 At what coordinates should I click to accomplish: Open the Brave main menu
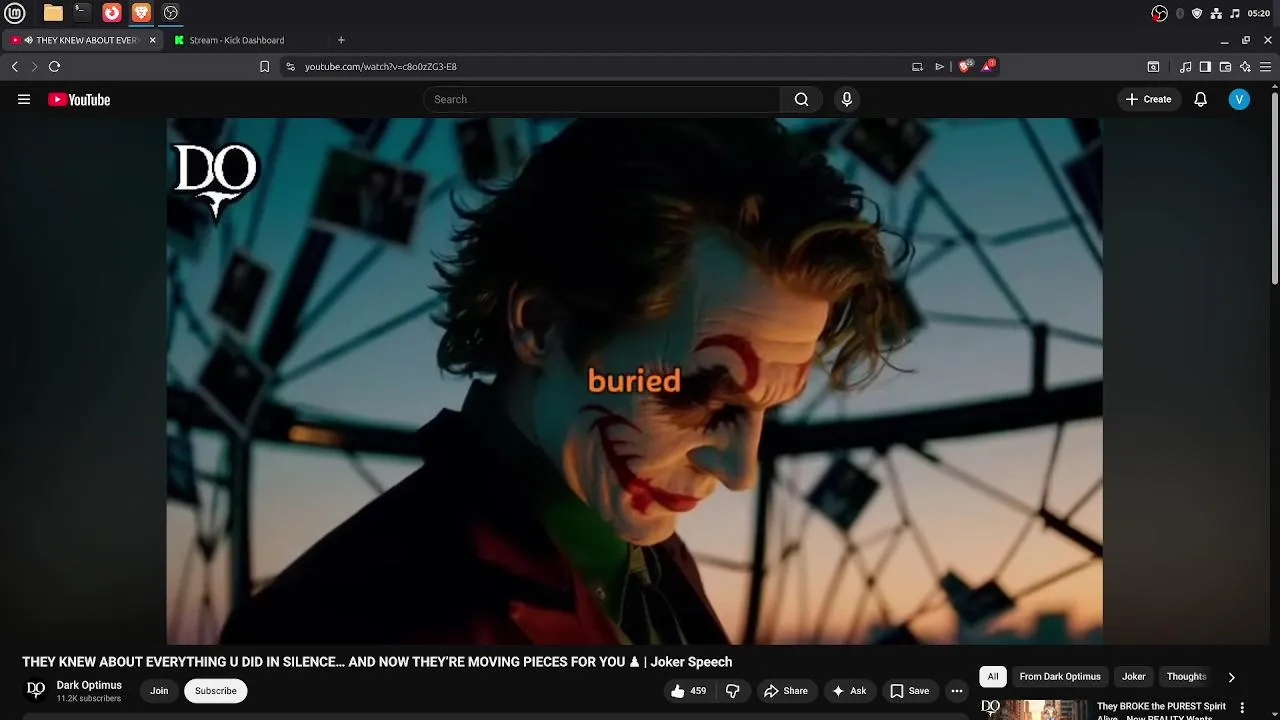point(1265,66)
